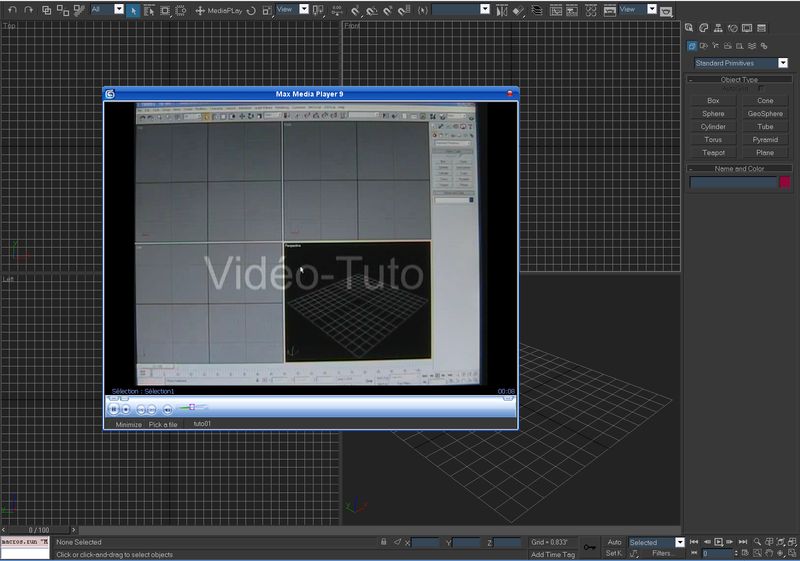Select the Geometry category icon

coord(692,46)
